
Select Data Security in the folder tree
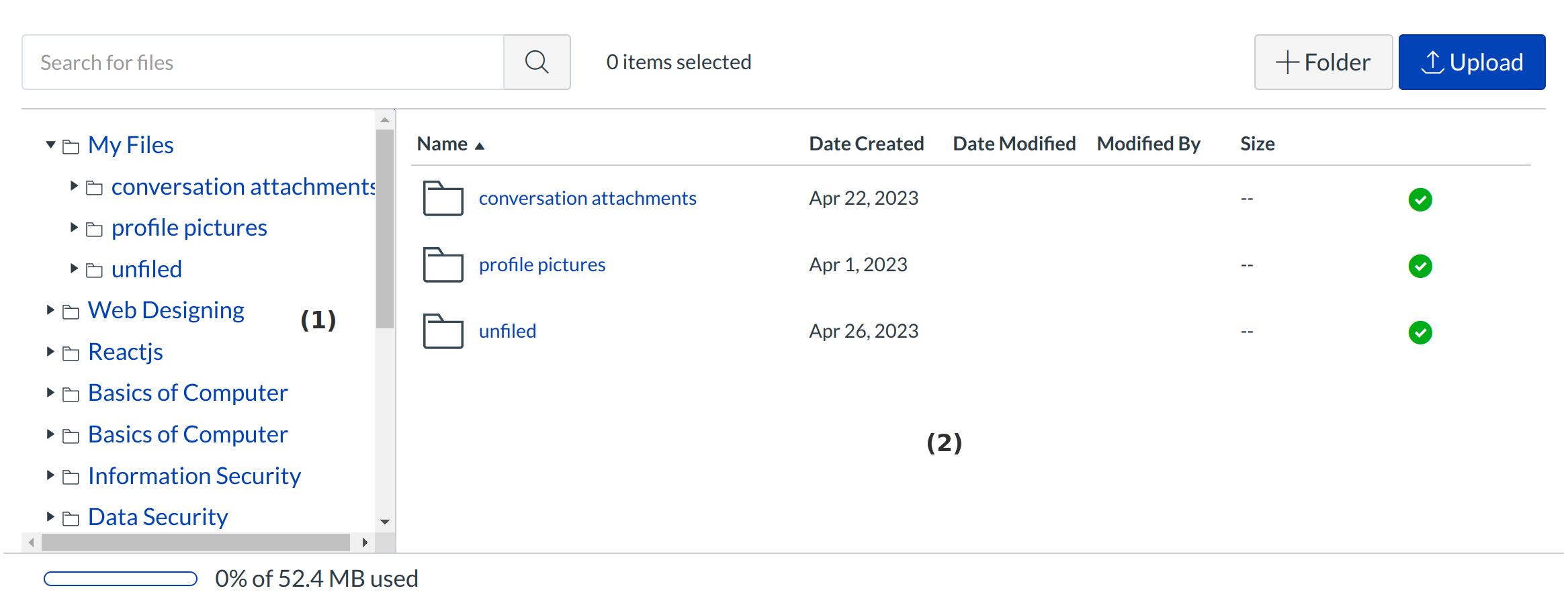click(158, 517)
